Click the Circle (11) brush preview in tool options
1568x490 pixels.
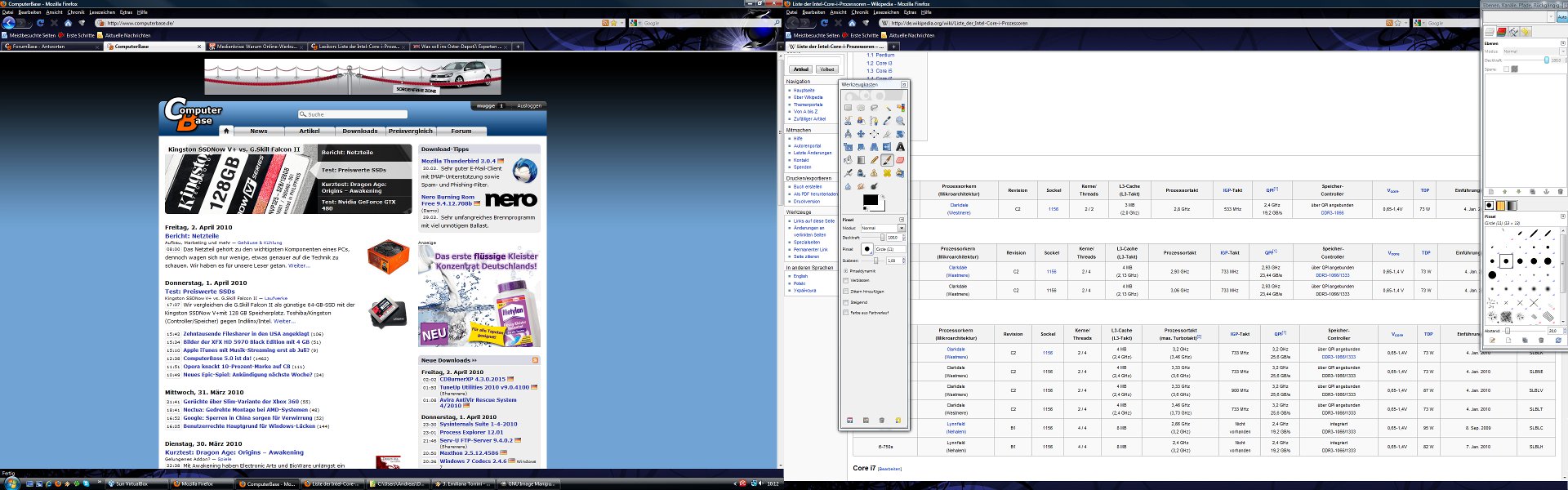[867, 249]
